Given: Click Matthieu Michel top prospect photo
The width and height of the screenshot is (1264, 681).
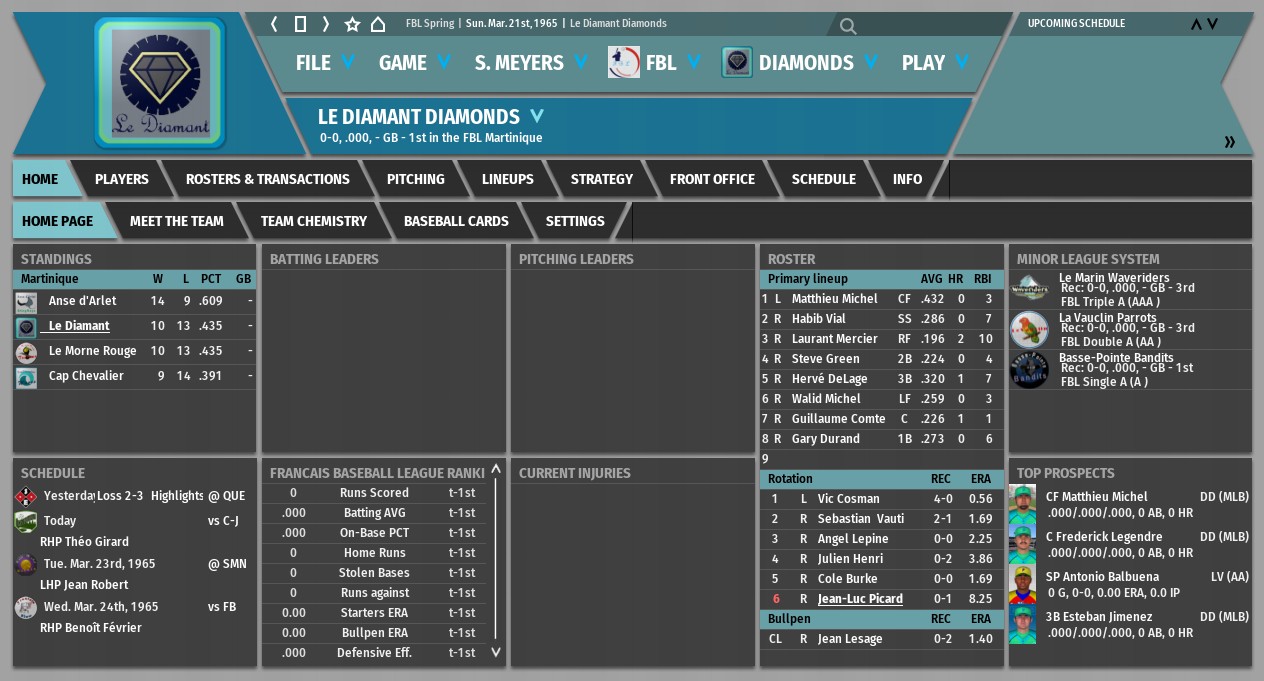Looking at the screenshot, I should click(1022, 504).
